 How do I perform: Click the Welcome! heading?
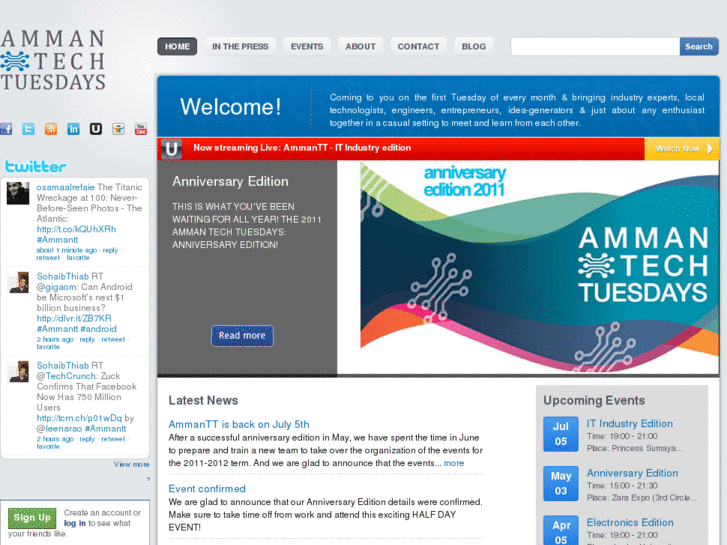pyautogui.click(x=230, y=107)
